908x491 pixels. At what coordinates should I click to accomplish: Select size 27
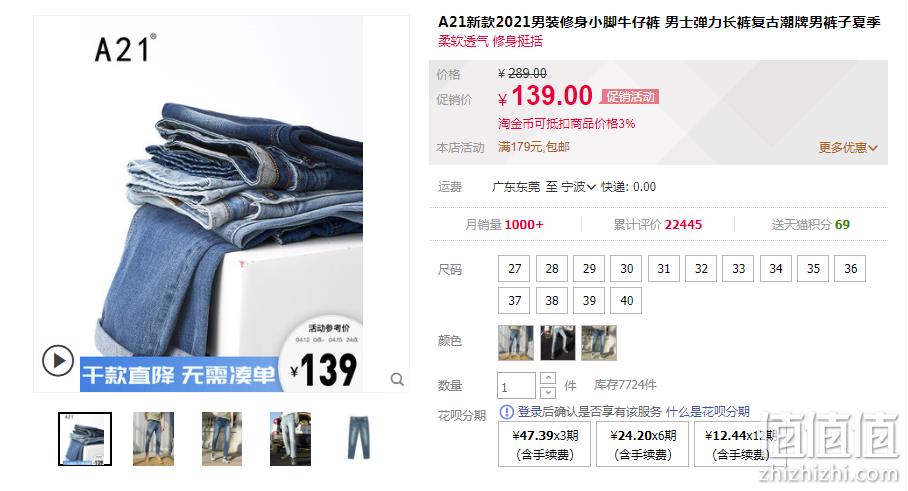click(515, 269)
